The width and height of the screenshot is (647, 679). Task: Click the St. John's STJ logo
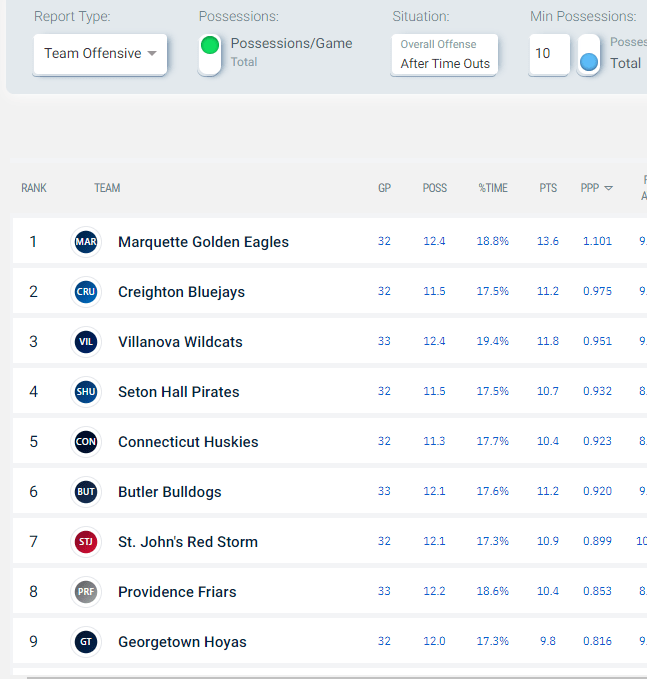point(86,542)
